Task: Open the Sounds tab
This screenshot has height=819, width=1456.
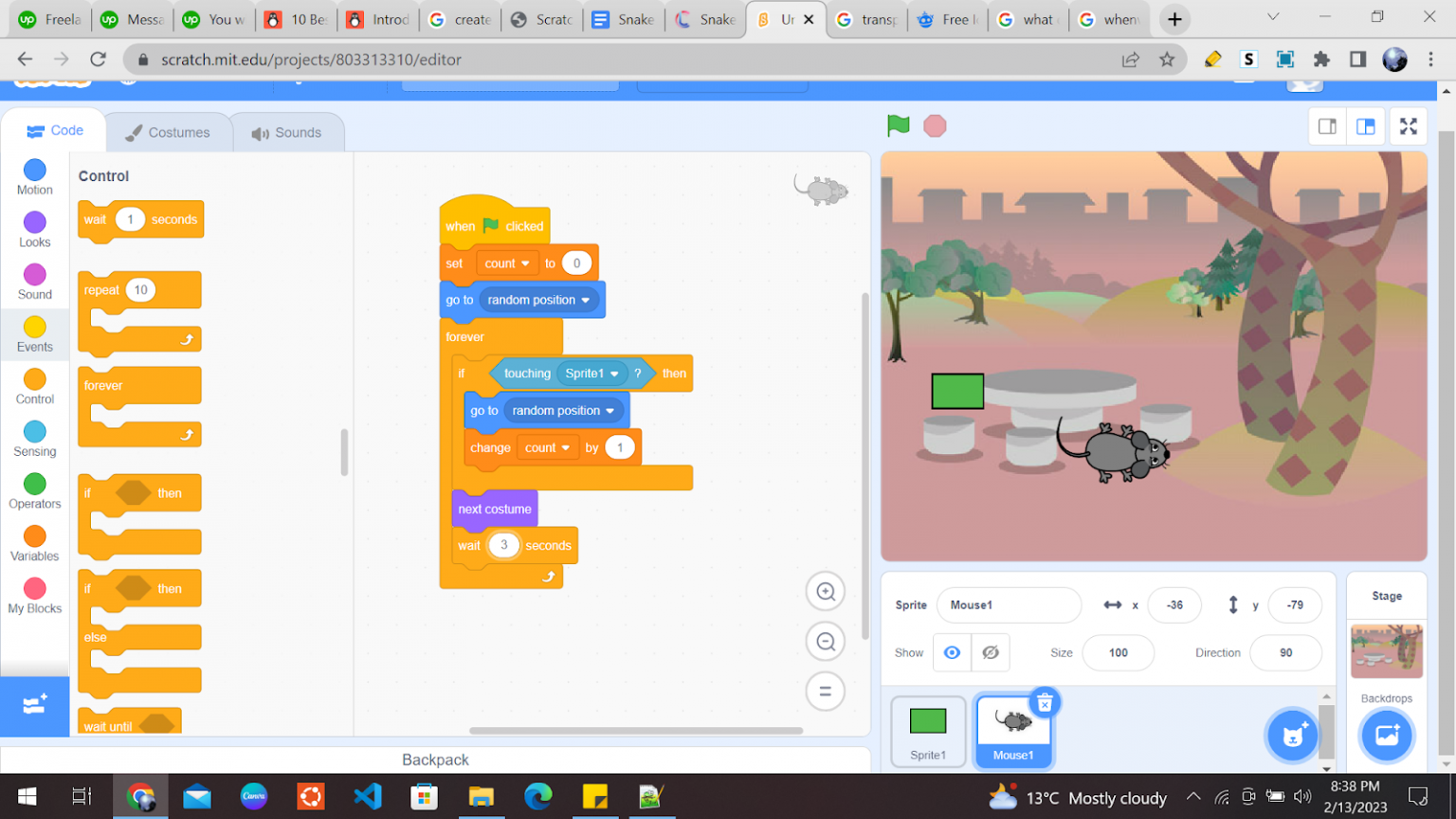Action: (288, 132)
